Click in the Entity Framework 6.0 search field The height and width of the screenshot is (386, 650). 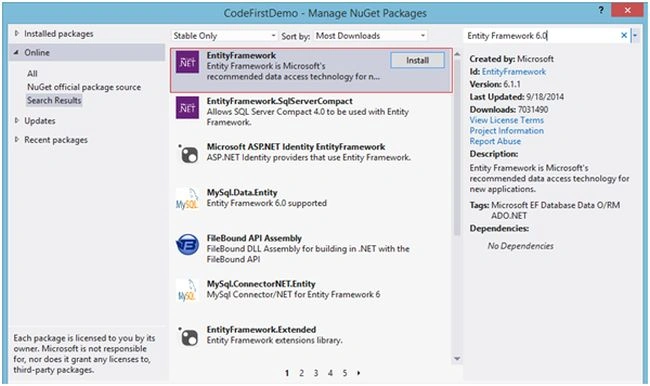tap(541, 36)
